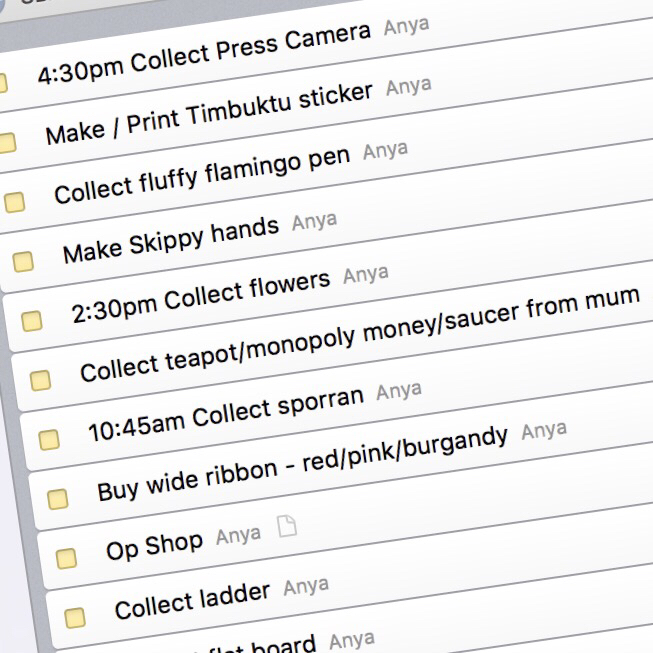Open the 'Op Shop' task title

155,546
